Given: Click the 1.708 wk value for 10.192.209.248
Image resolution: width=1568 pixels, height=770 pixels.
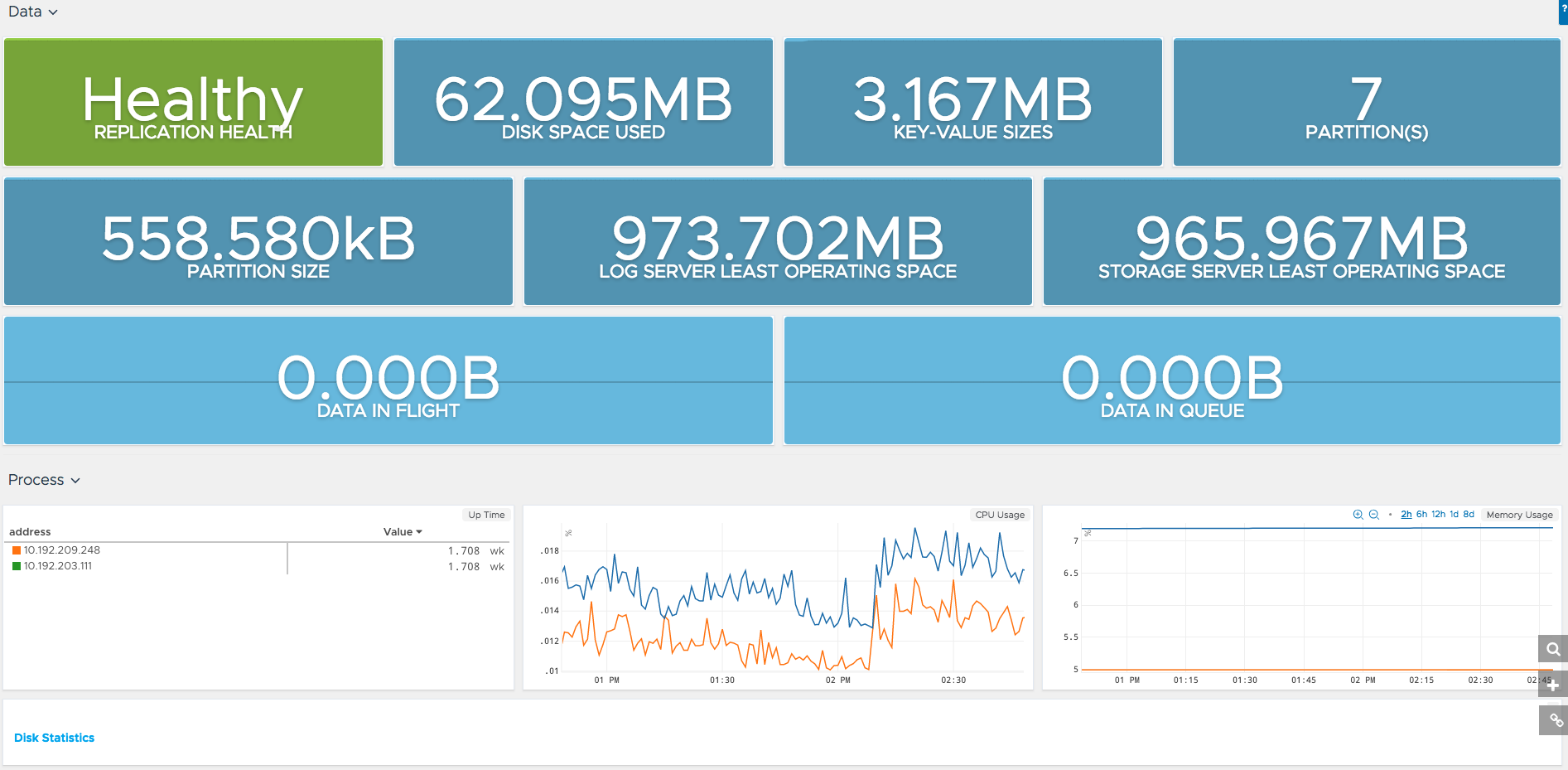Looking at the screenshot, I should 475,551.
